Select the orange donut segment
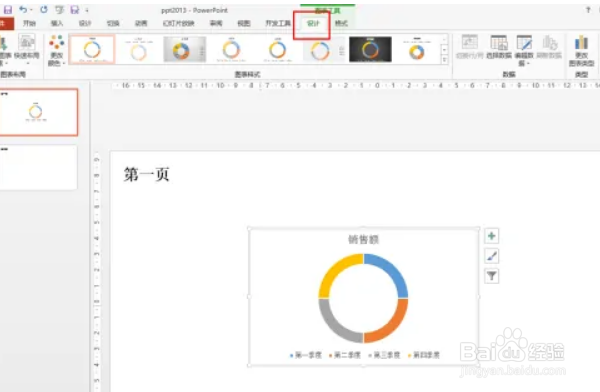 pyautogui.click(x=390, y=325)
